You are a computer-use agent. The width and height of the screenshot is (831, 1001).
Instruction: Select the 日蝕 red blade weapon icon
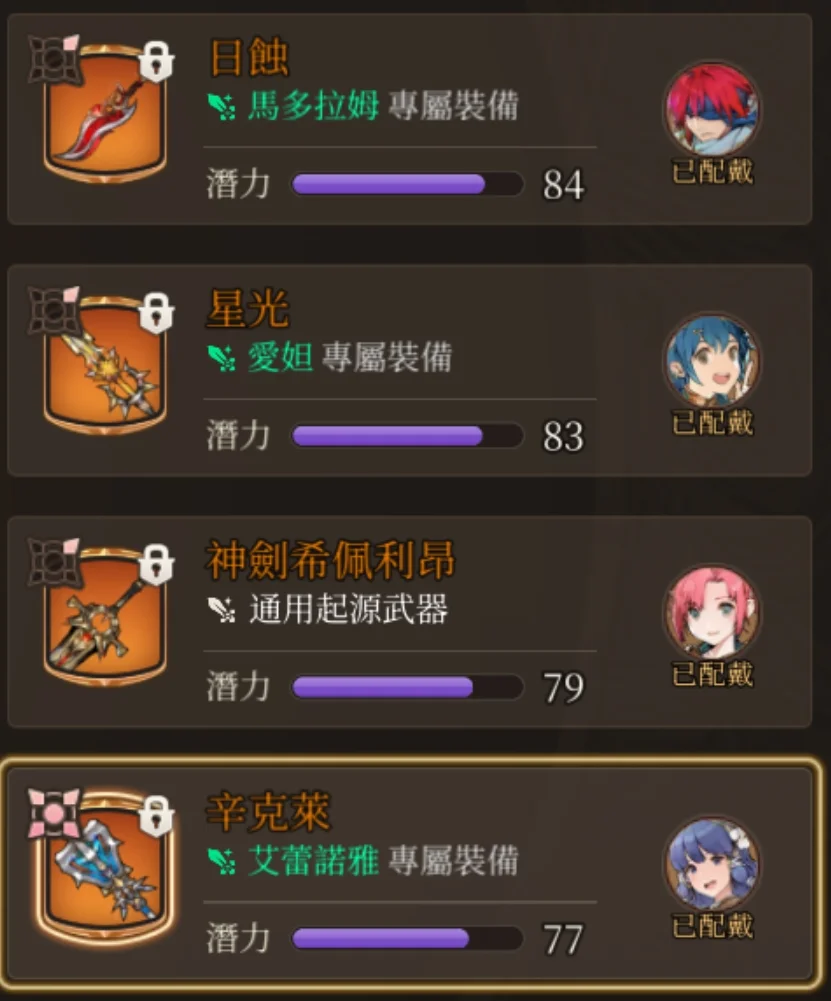point(105,116)
